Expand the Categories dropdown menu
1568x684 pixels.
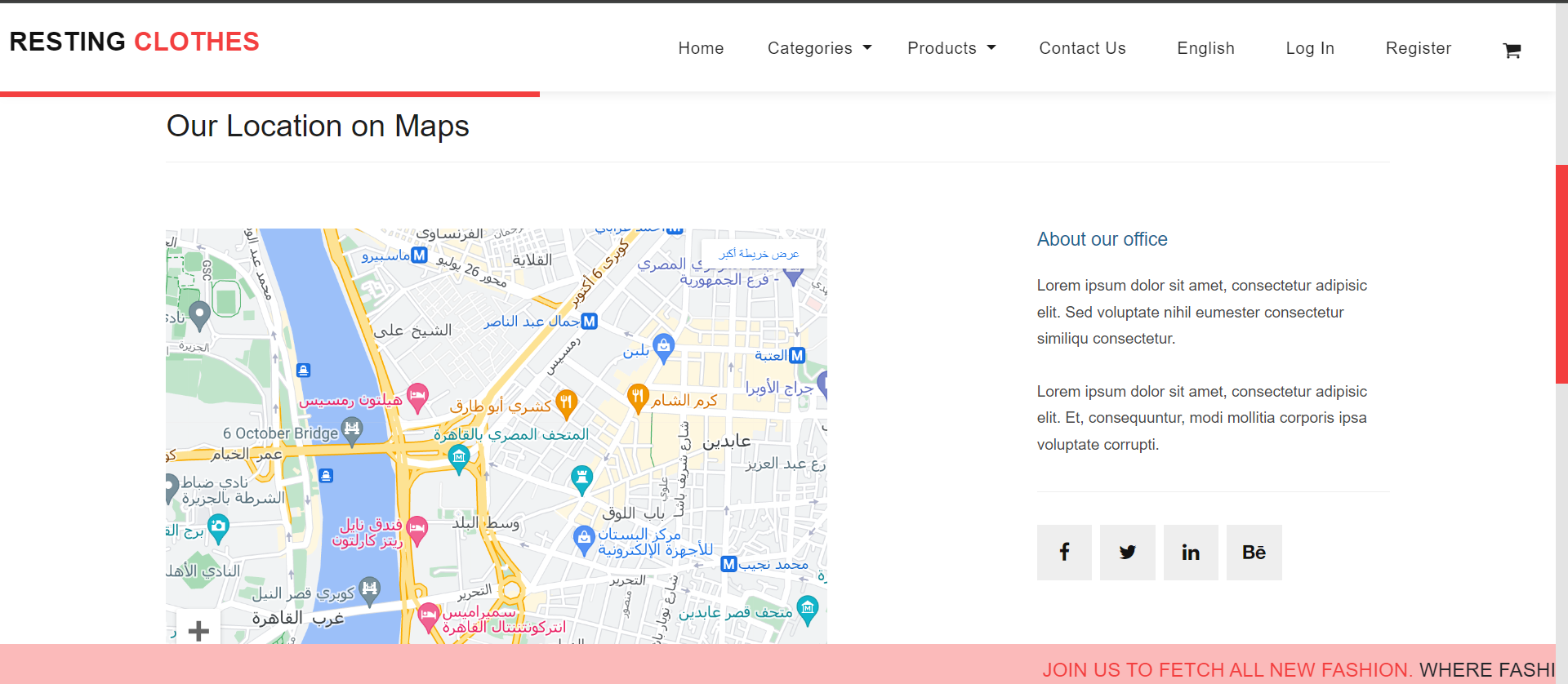pos(819,48)
